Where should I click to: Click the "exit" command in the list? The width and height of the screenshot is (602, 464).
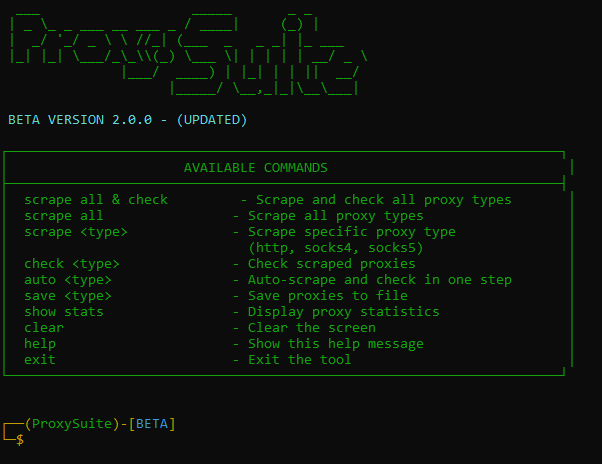pos(40,360)
